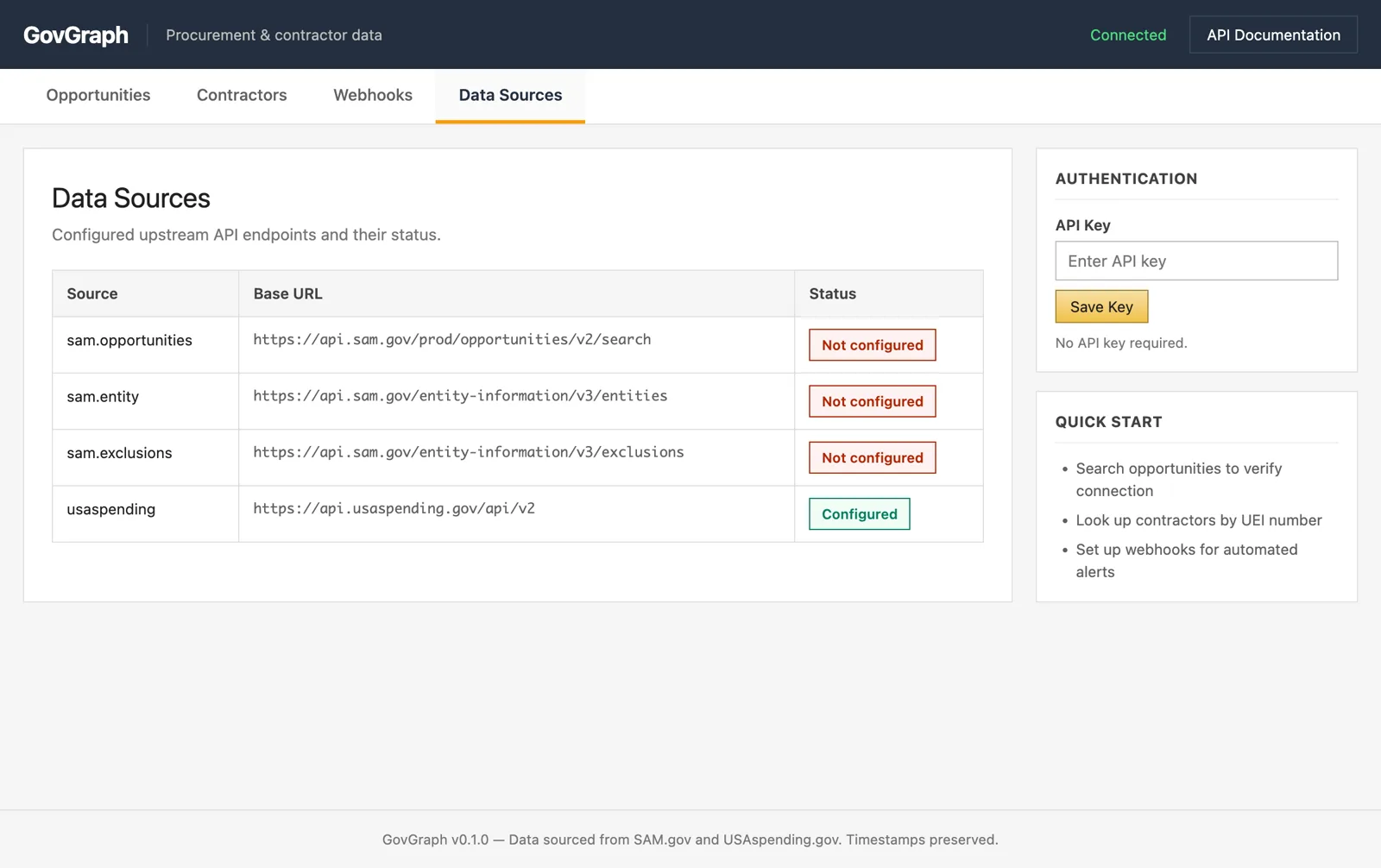Click the Data Sources page heading

(131, 198)
